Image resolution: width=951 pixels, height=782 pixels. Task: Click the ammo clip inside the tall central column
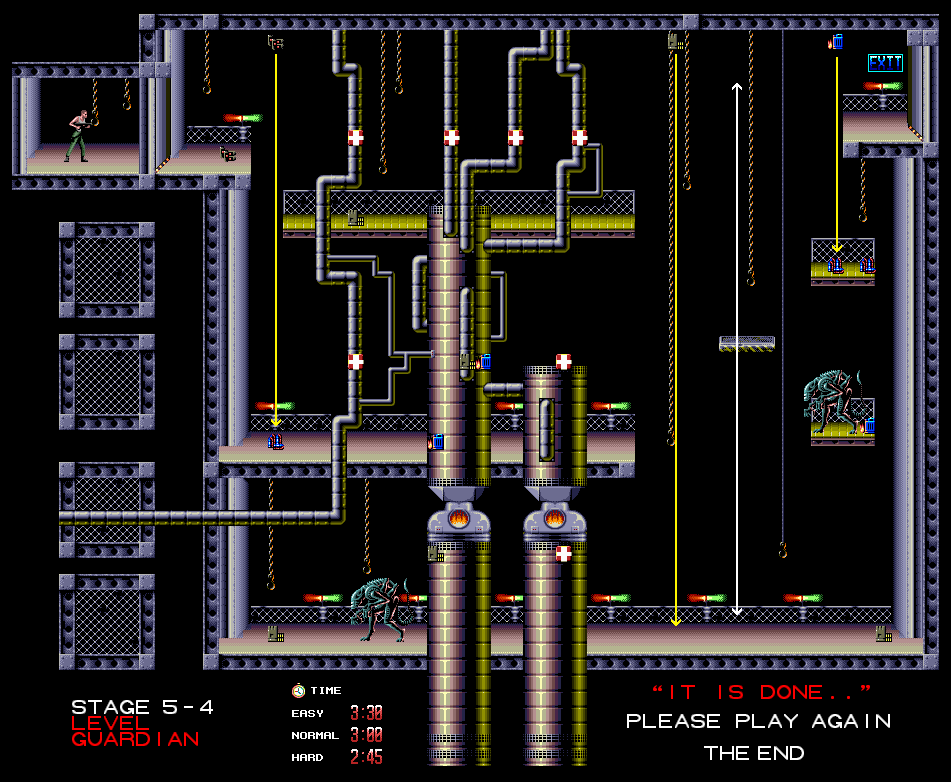point(467,362)
